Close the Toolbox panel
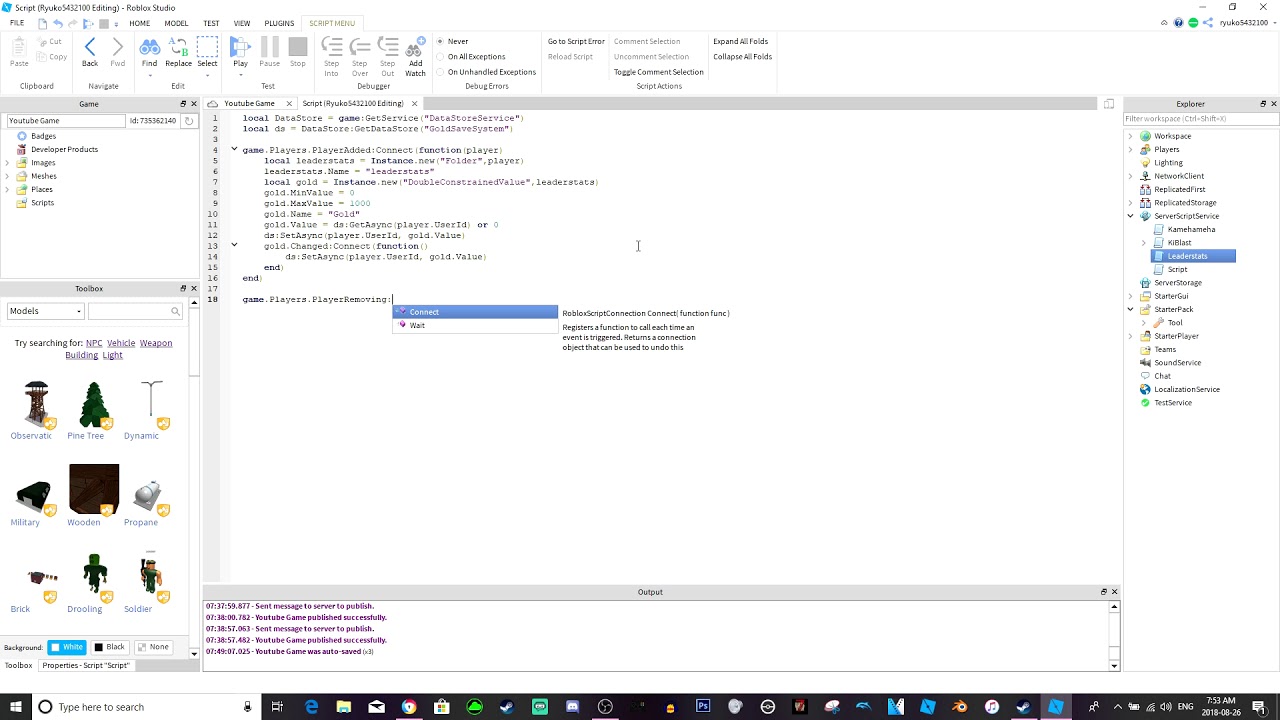Viewport: 1280px width, 720px height. 194,288
